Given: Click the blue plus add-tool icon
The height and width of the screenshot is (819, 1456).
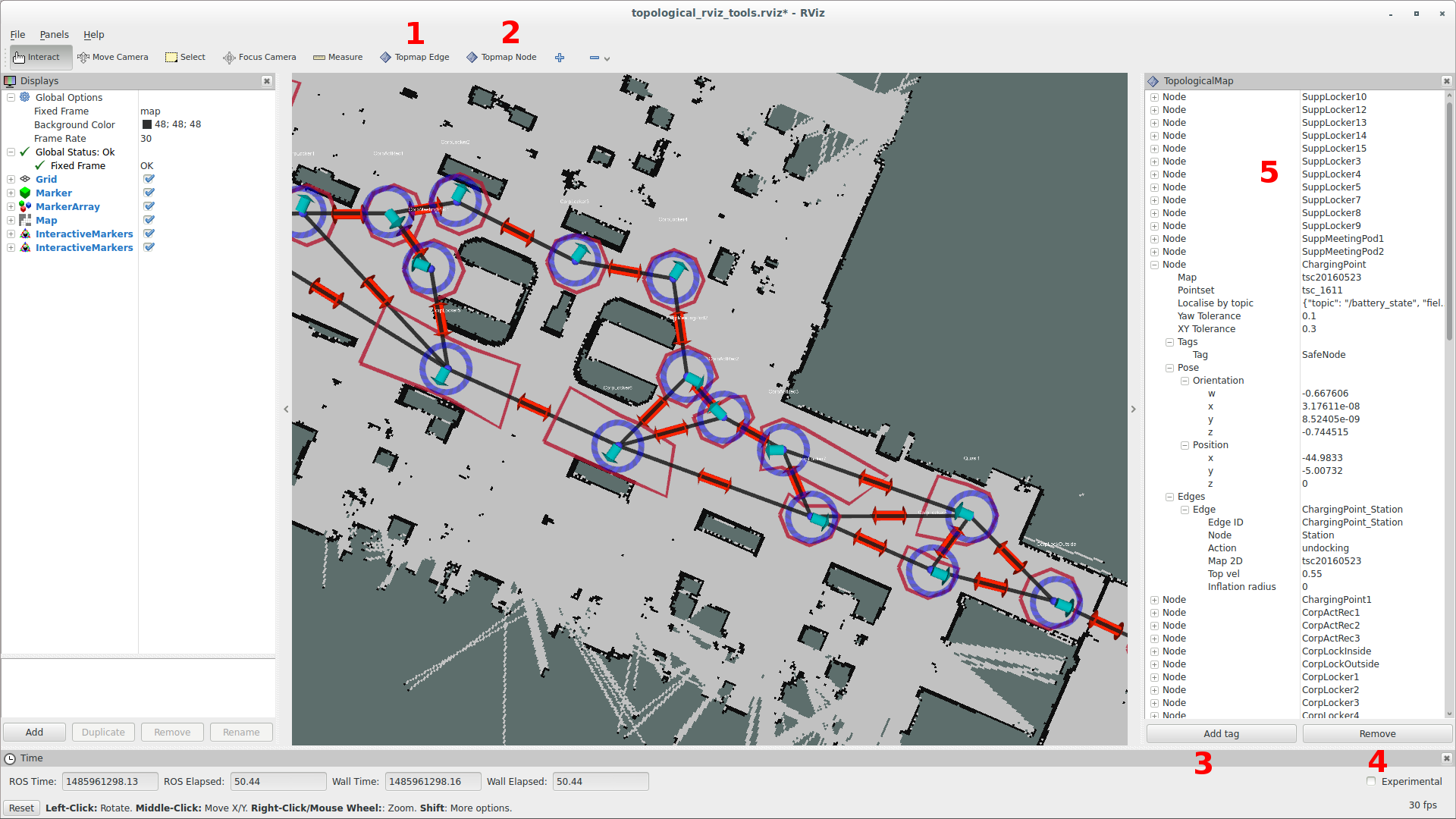Looking at the screenshot, I should coord(560,58).
